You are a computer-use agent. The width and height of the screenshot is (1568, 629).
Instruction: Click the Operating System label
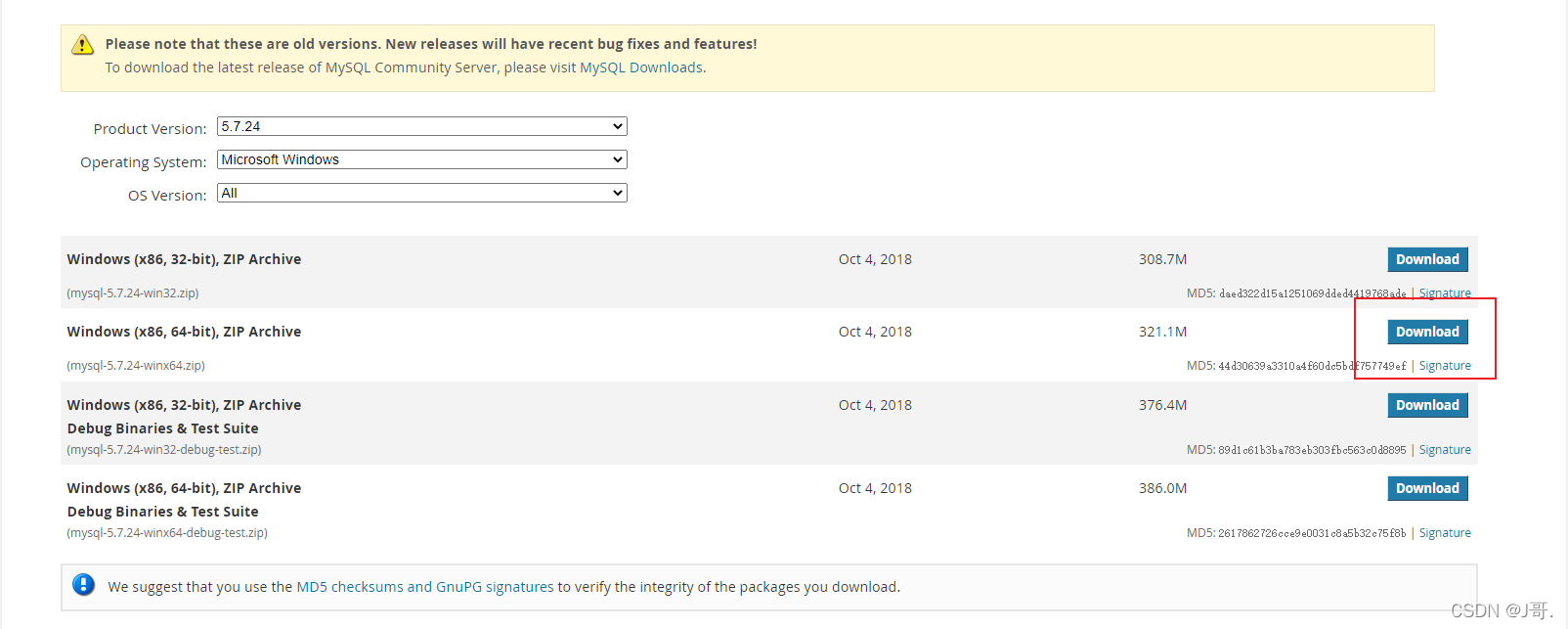click(144, 162)
